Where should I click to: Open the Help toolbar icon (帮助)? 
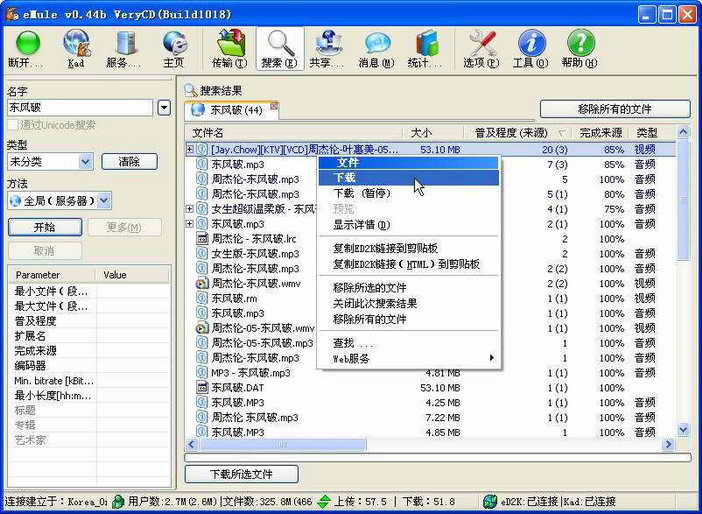[x=580, y=47]
